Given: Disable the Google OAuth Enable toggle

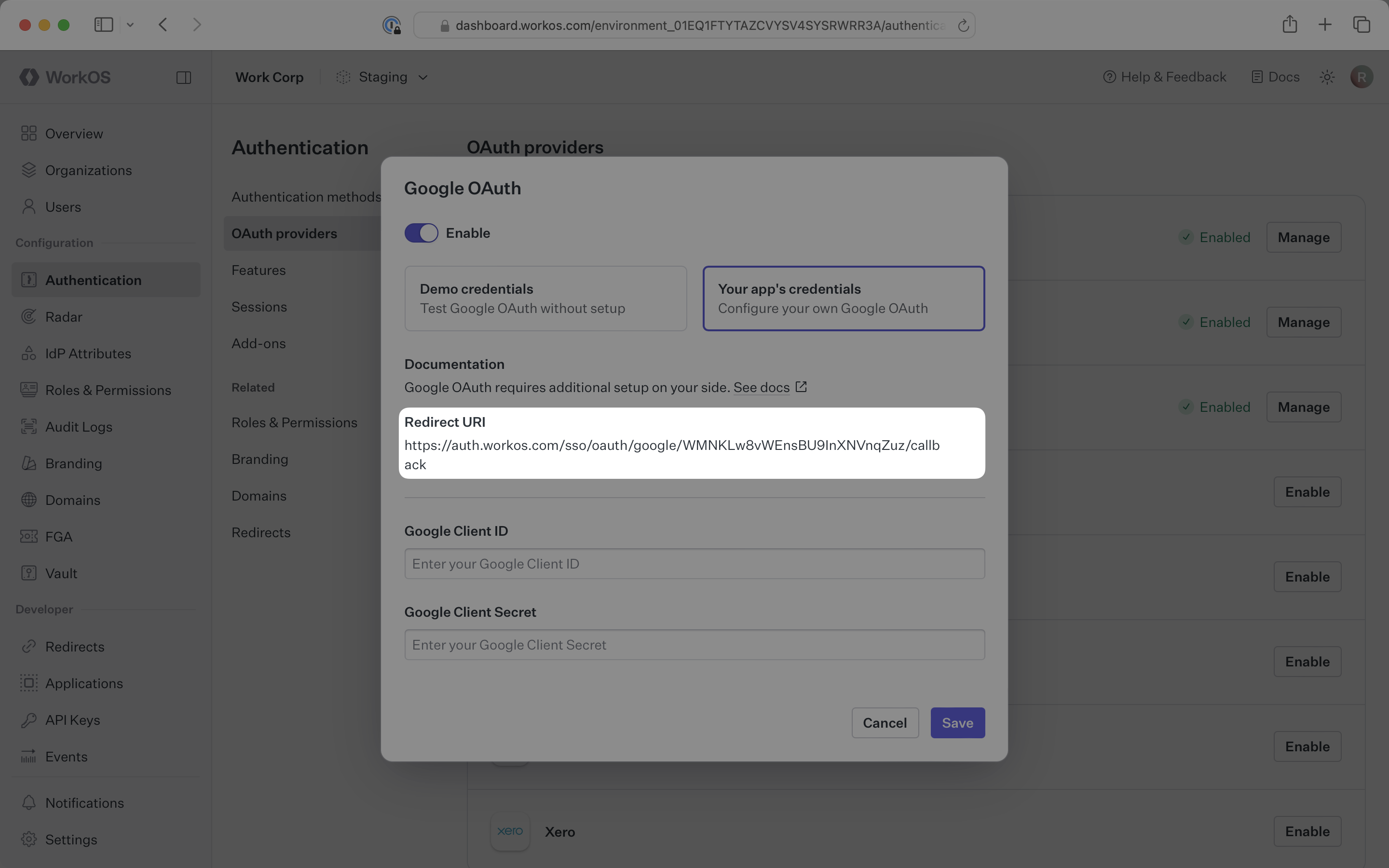Looking at the screenshot, I should [421, 232].
